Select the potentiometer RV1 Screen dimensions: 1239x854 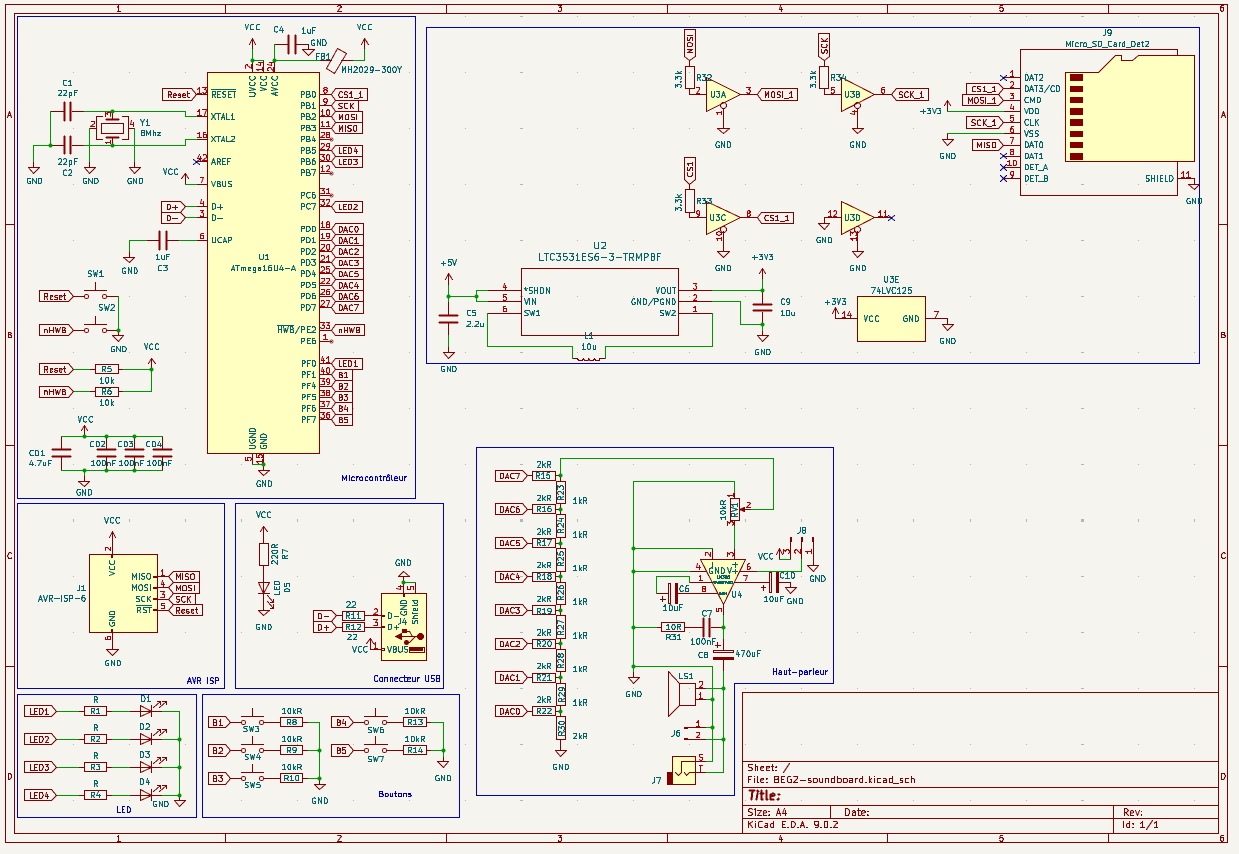(x=735, y=508)
